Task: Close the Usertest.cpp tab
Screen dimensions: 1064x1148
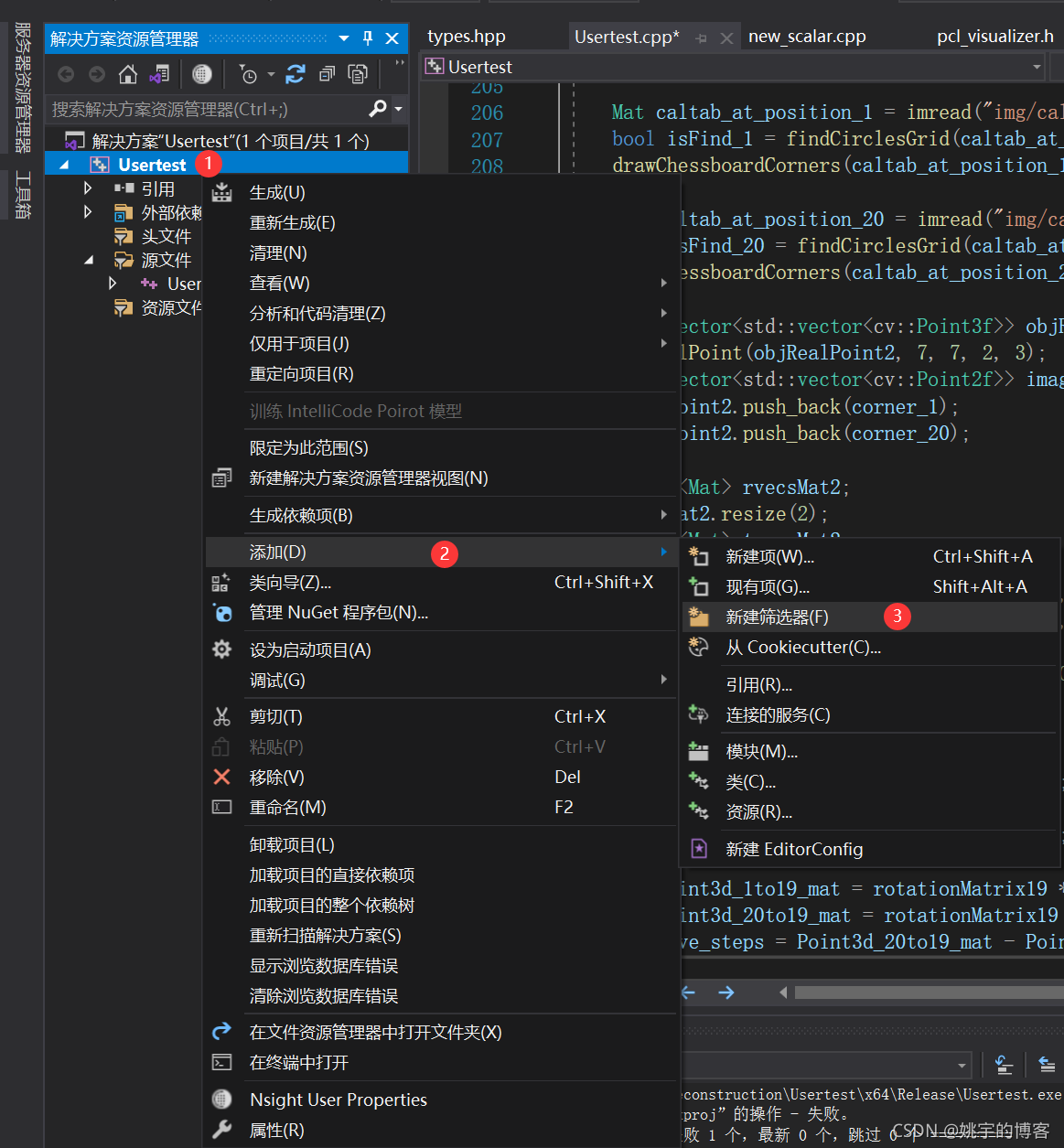Action: coord(726,38)
